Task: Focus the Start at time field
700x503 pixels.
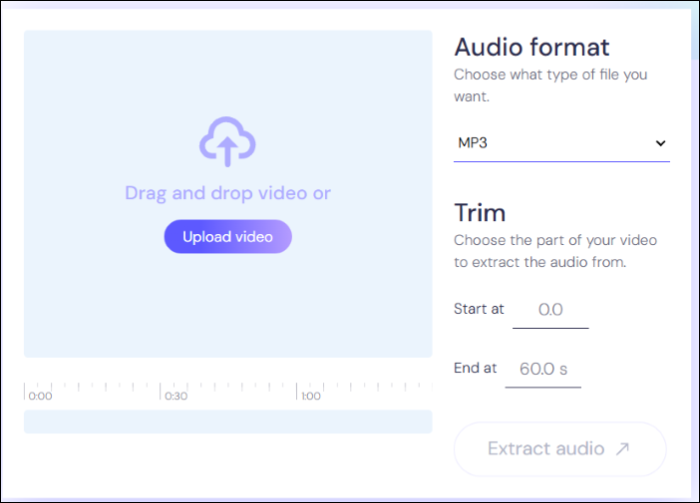Action: pyautogui.click(x=550, y=311)
